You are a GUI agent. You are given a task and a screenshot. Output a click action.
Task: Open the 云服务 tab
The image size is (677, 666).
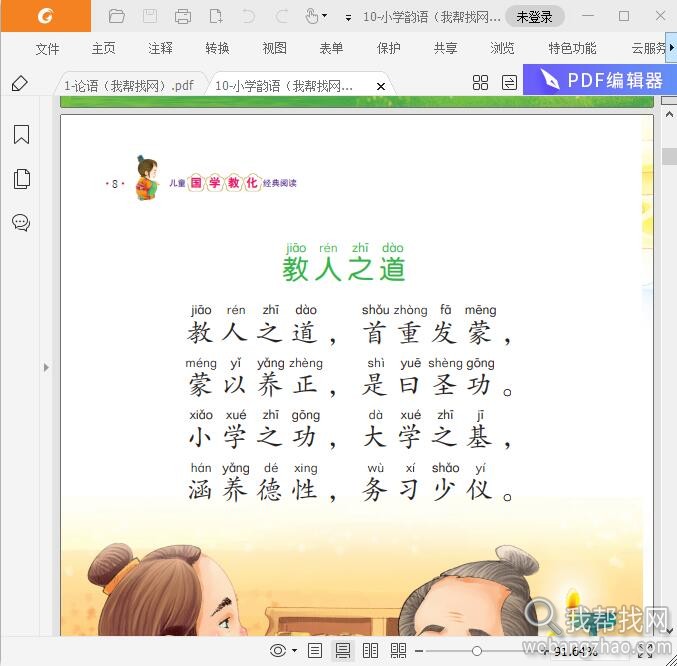tap(649, 48)
